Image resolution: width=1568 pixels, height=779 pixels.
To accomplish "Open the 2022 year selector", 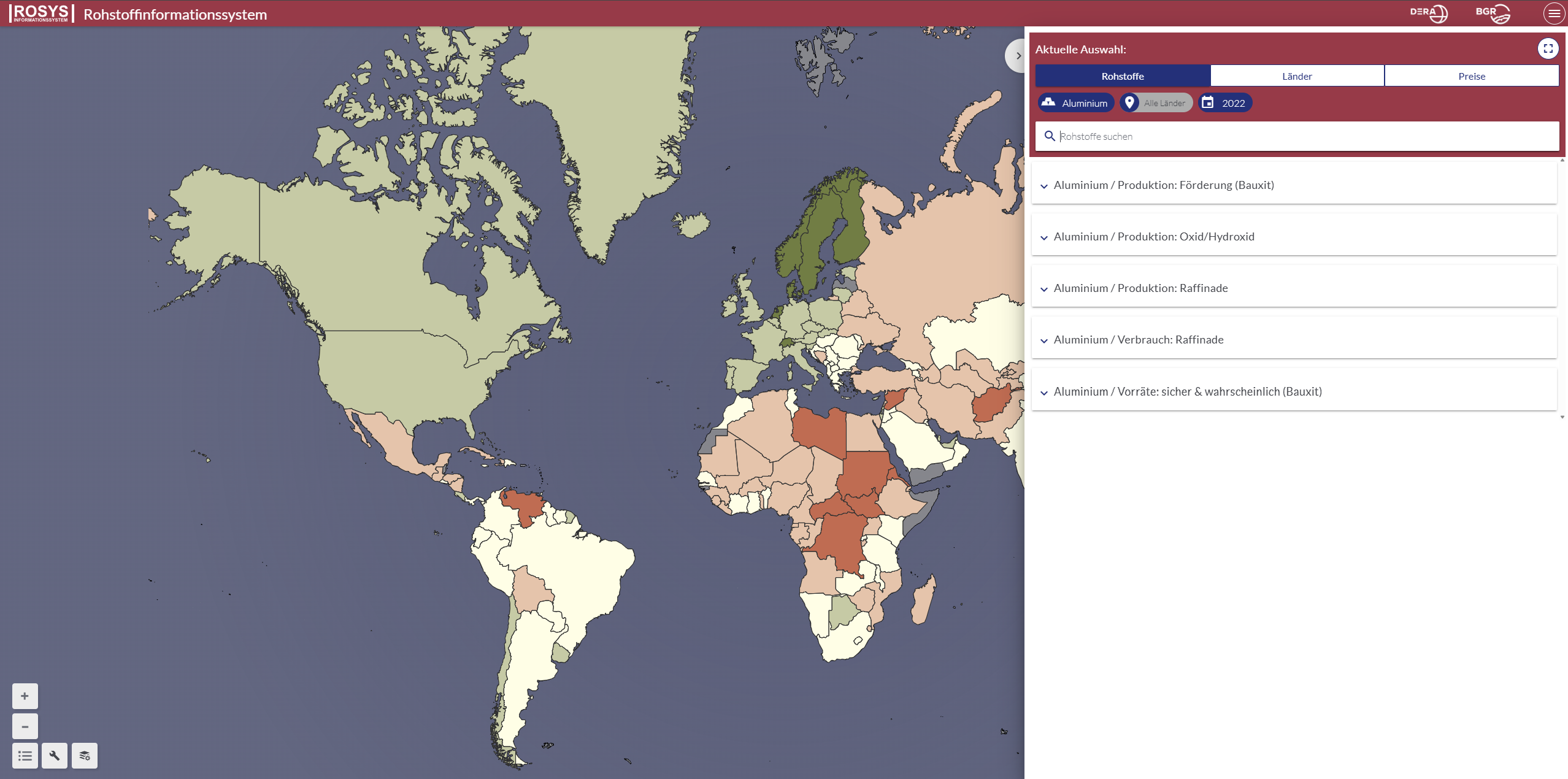I will point(1225,103).
